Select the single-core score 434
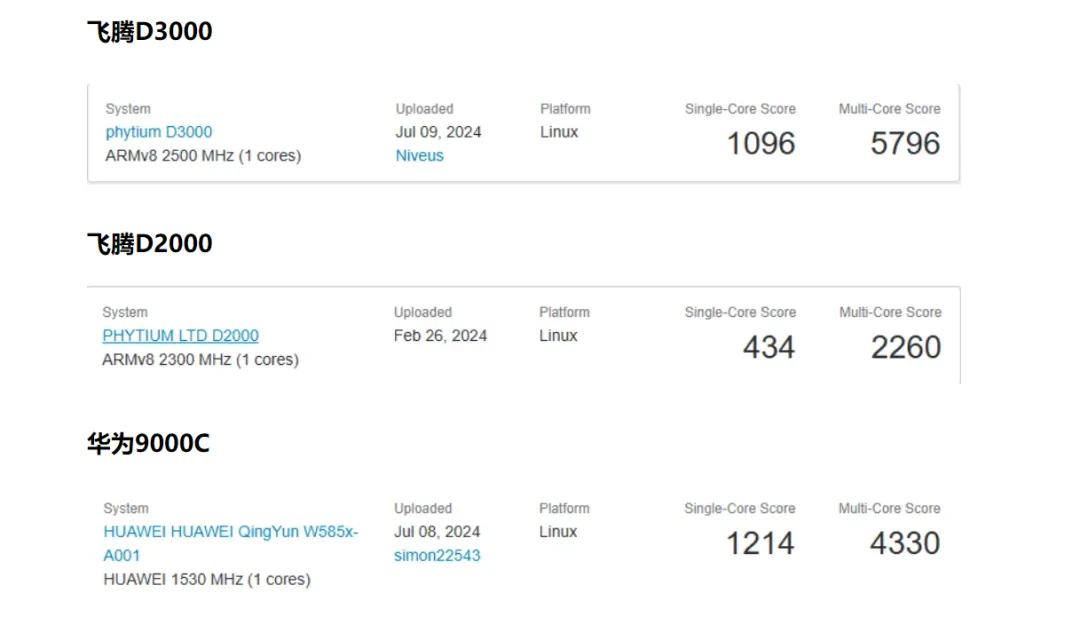 (769, 348)
